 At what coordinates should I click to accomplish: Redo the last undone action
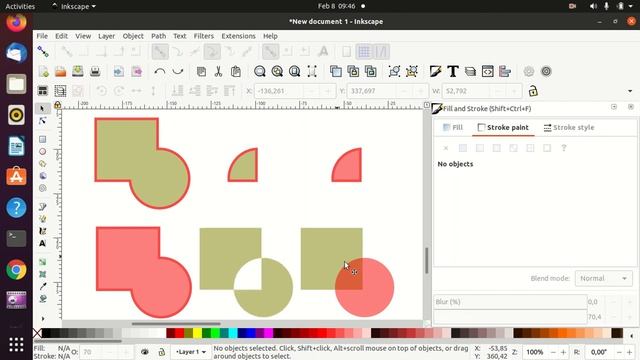click(178, 71)
